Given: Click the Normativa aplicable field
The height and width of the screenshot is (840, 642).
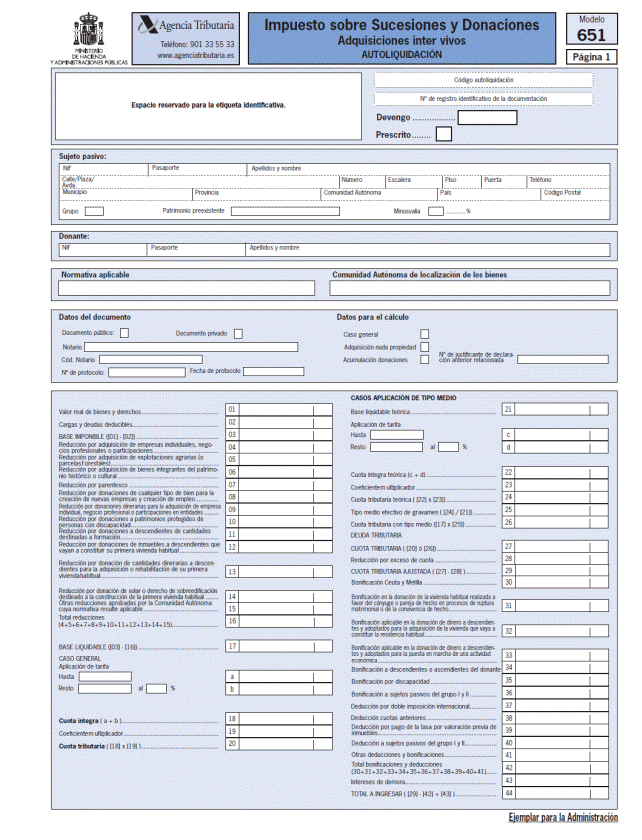Looking at the screenshot, I should (186, 288).
